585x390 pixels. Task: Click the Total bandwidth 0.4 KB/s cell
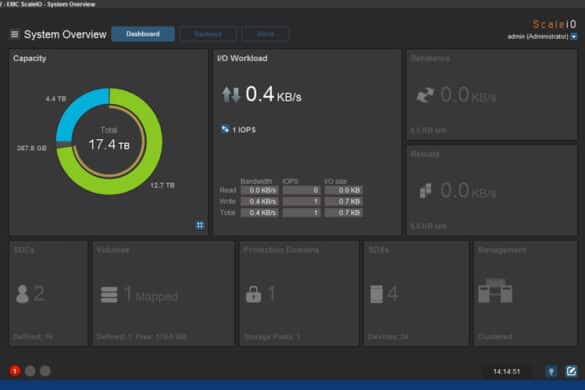click(260, 213)
